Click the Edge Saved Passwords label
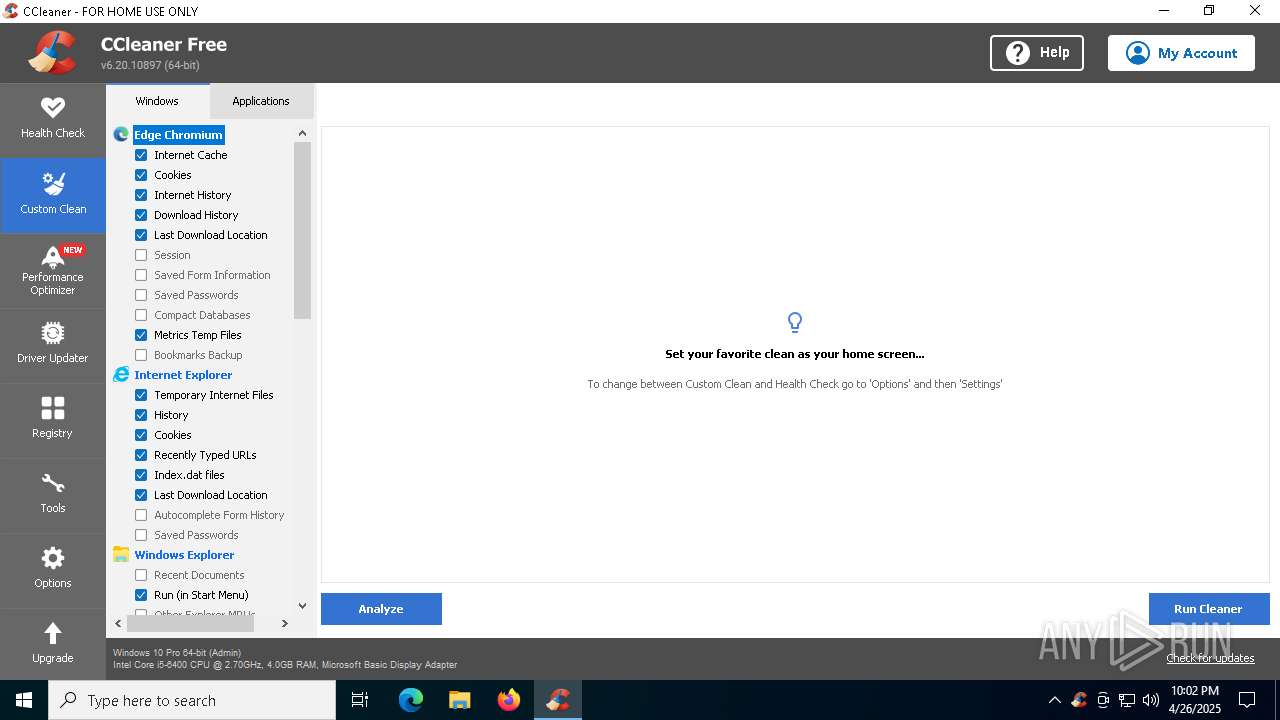Screen dimensions: 1280x720 pyautogui.click(x=196, y=295)
